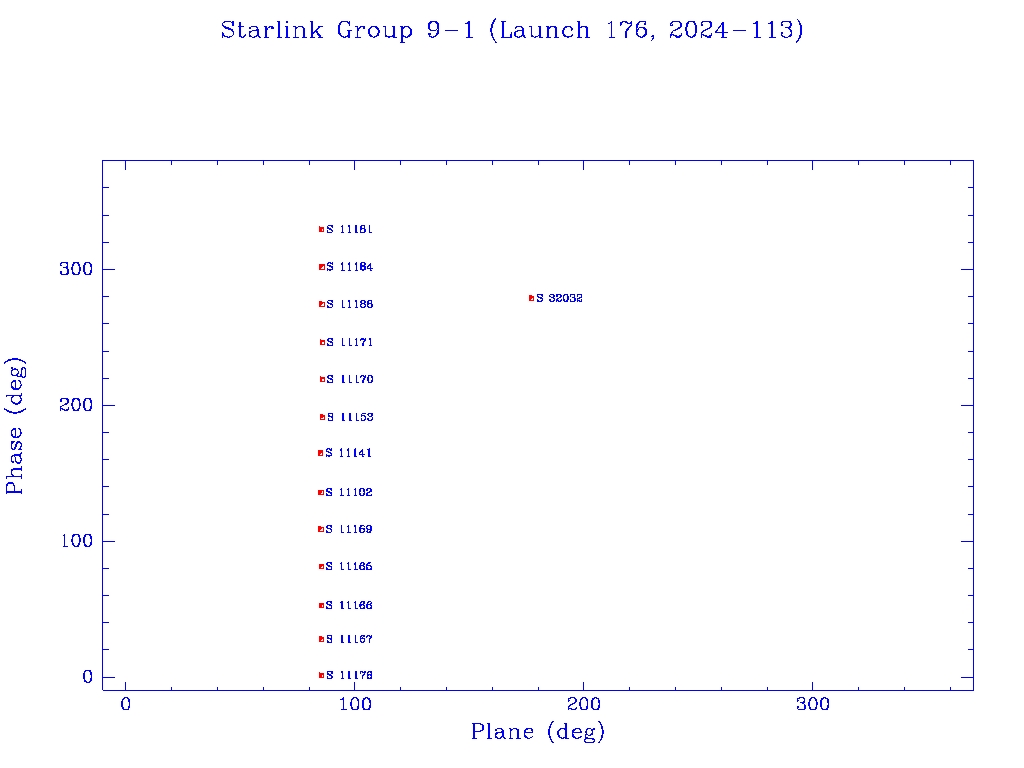Click the 'S 11171' satellite label

tap(350, 342)
